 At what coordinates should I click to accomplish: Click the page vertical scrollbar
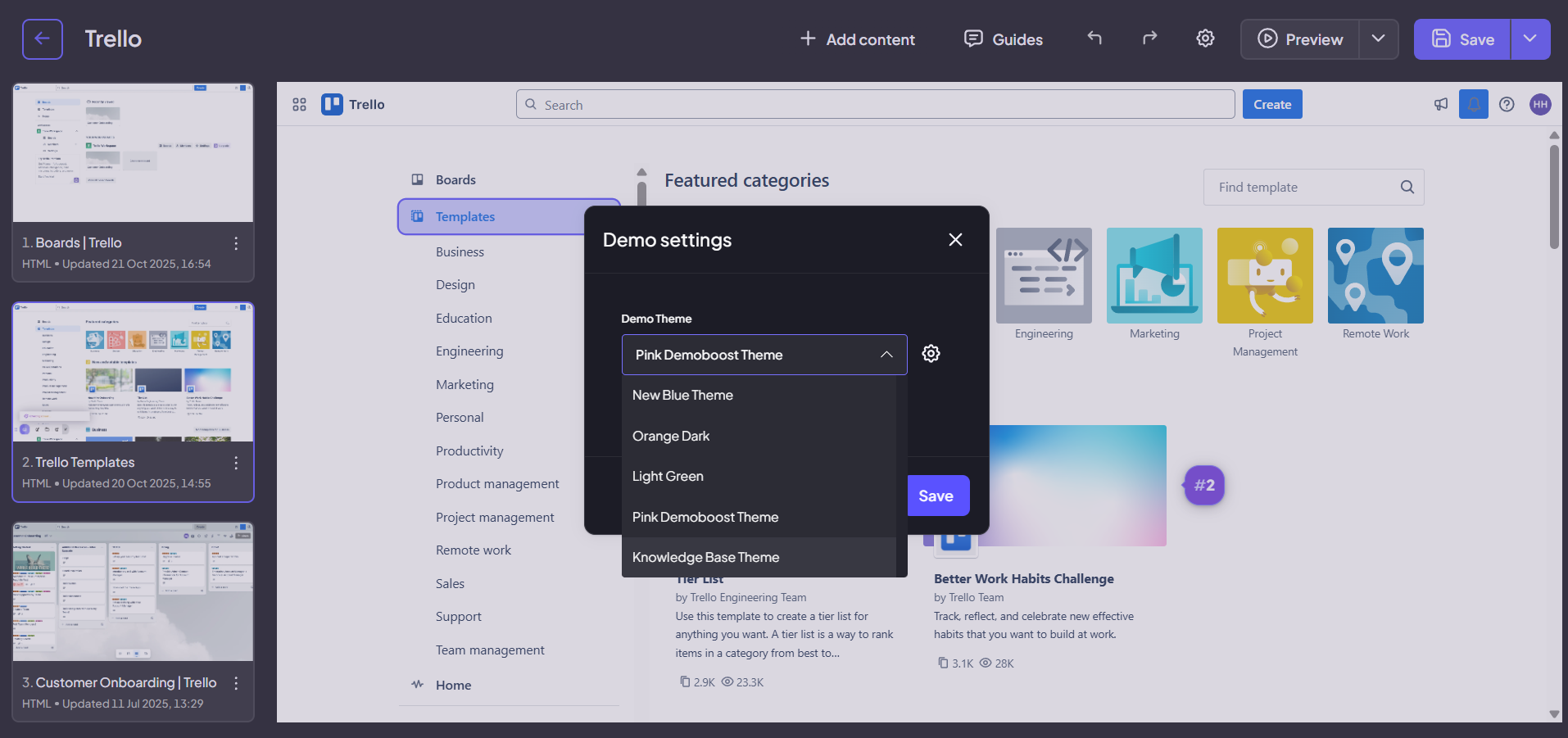[x=1554, y=197]
